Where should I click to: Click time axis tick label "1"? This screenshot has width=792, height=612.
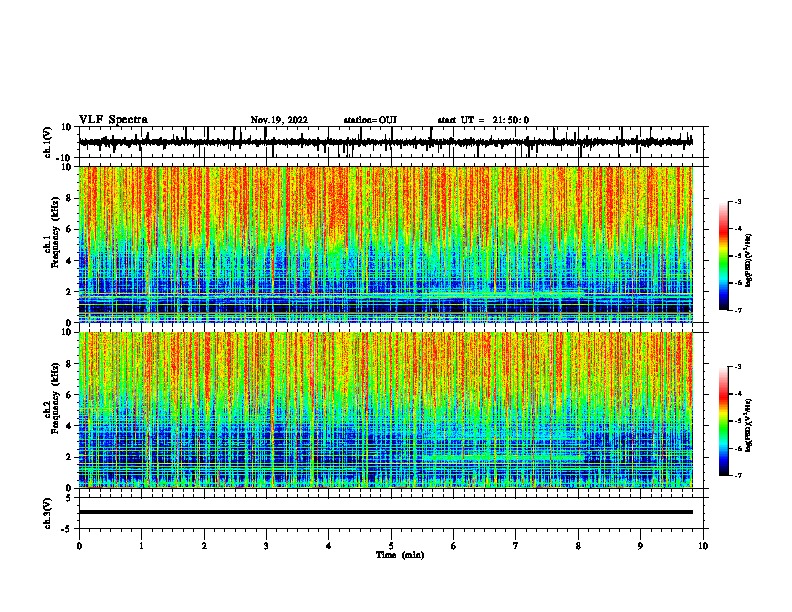pos(141,546)
